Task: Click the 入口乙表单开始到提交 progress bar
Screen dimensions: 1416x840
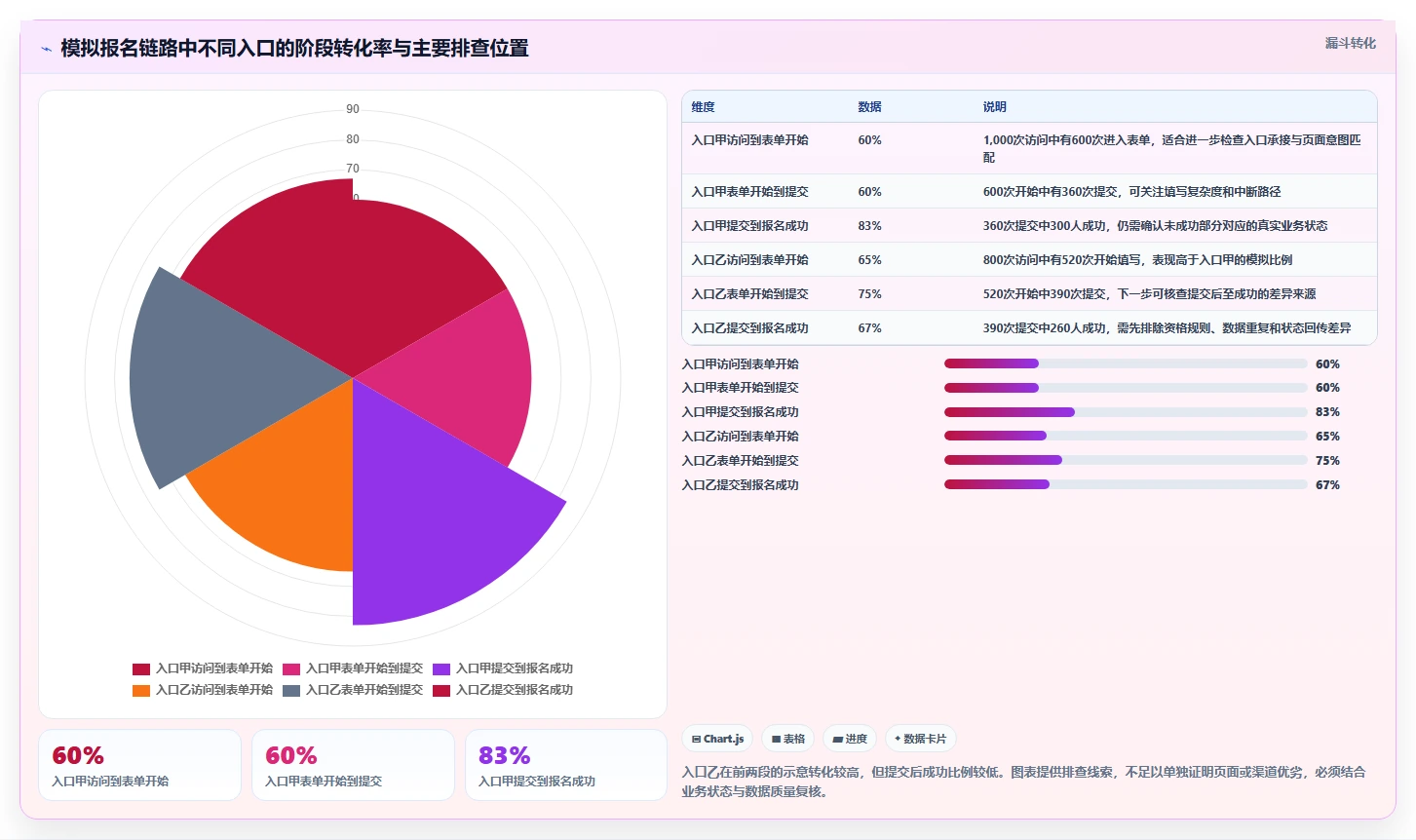Action: (x=1126, y=460)
